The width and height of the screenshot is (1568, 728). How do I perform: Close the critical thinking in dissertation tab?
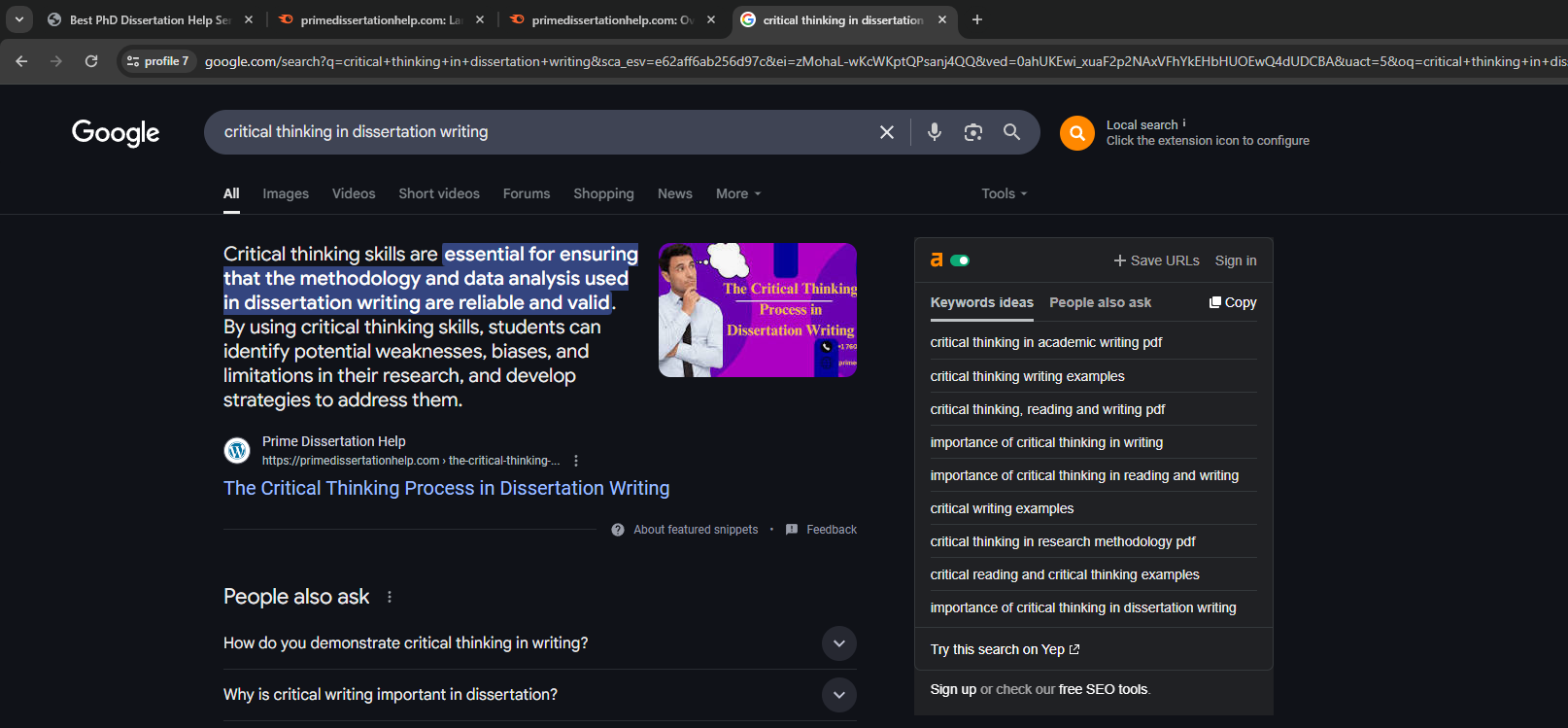[942, 19]
